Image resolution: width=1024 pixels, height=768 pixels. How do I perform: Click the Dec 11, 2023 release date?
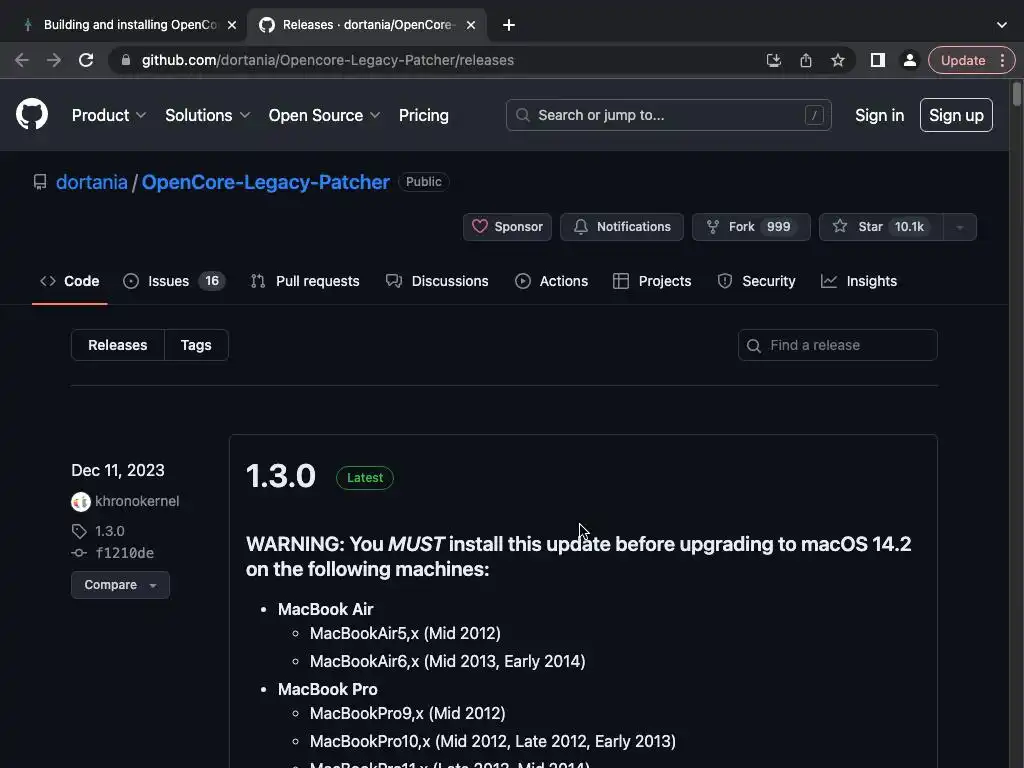118,470
